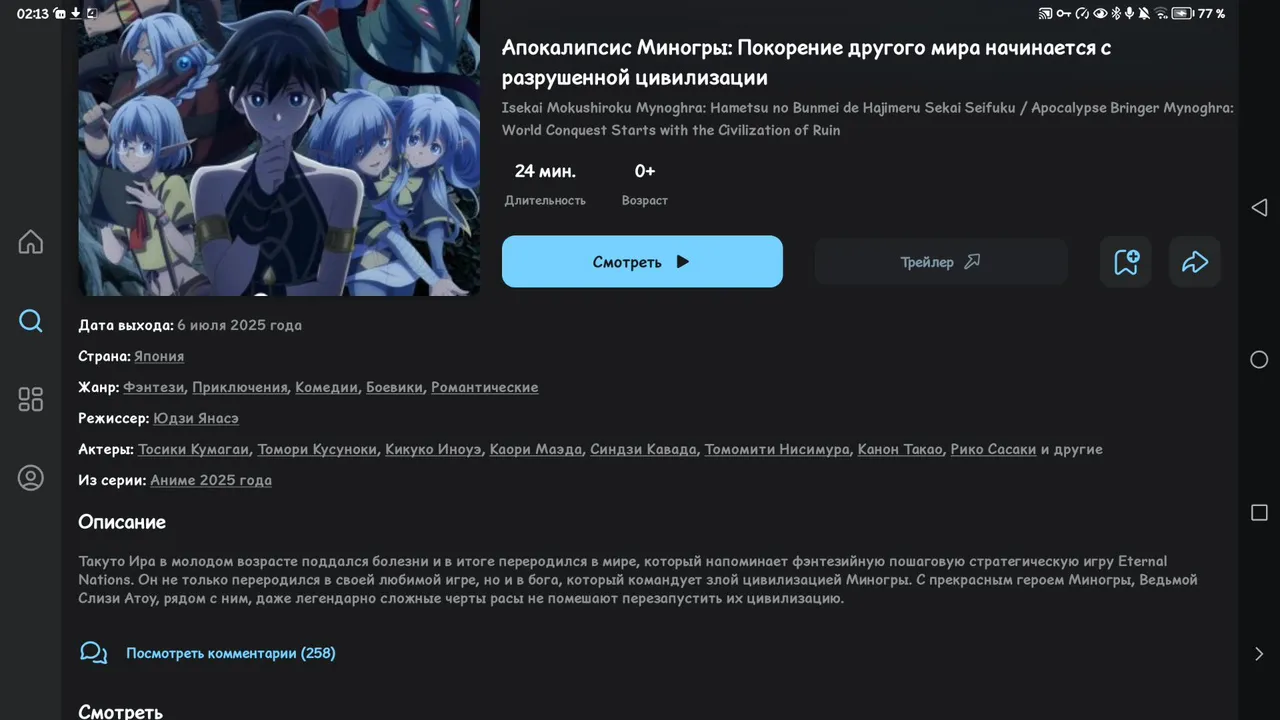The height and width of the screenshot is (720, 1280).
Task: Open Посмотреть комментарии (258) link
Action: click(x=231, y=653)
